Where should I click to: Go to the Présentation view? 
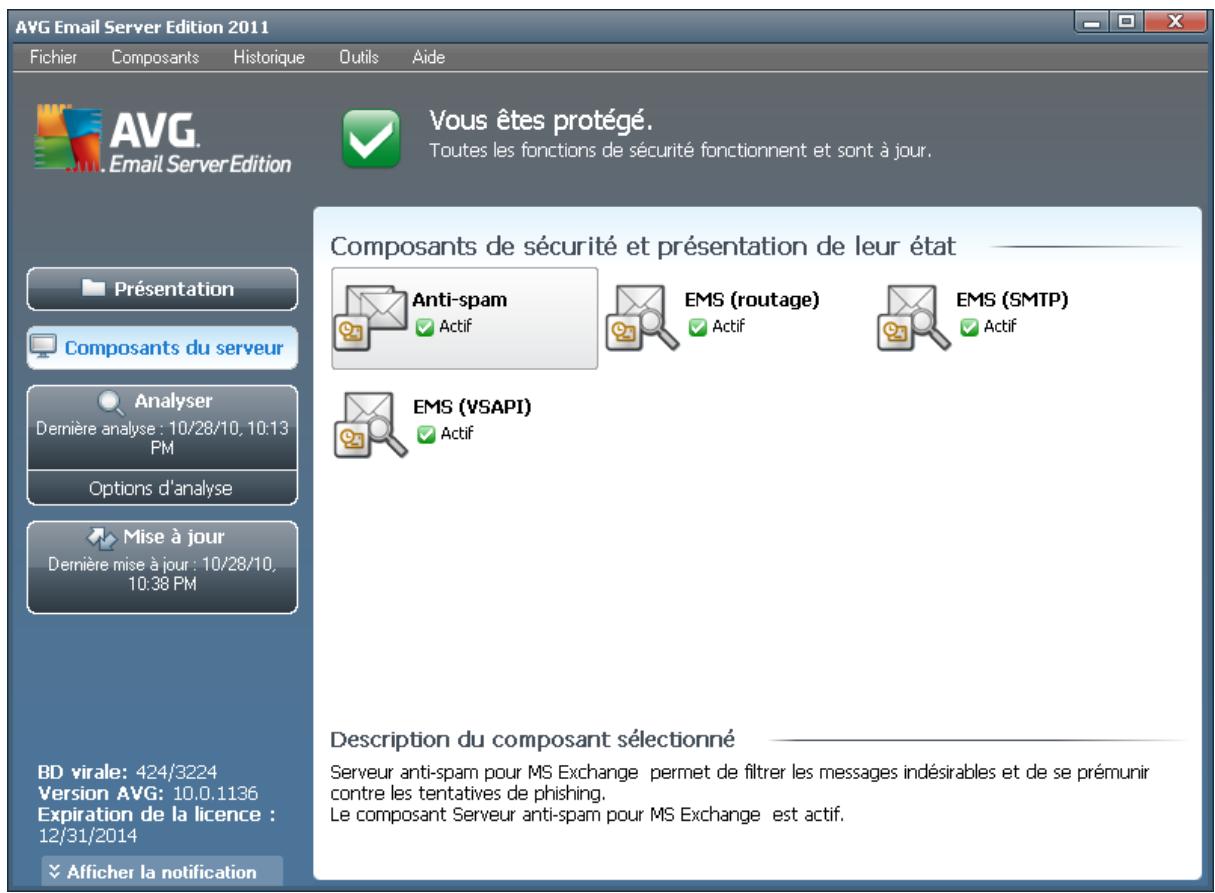161,290
